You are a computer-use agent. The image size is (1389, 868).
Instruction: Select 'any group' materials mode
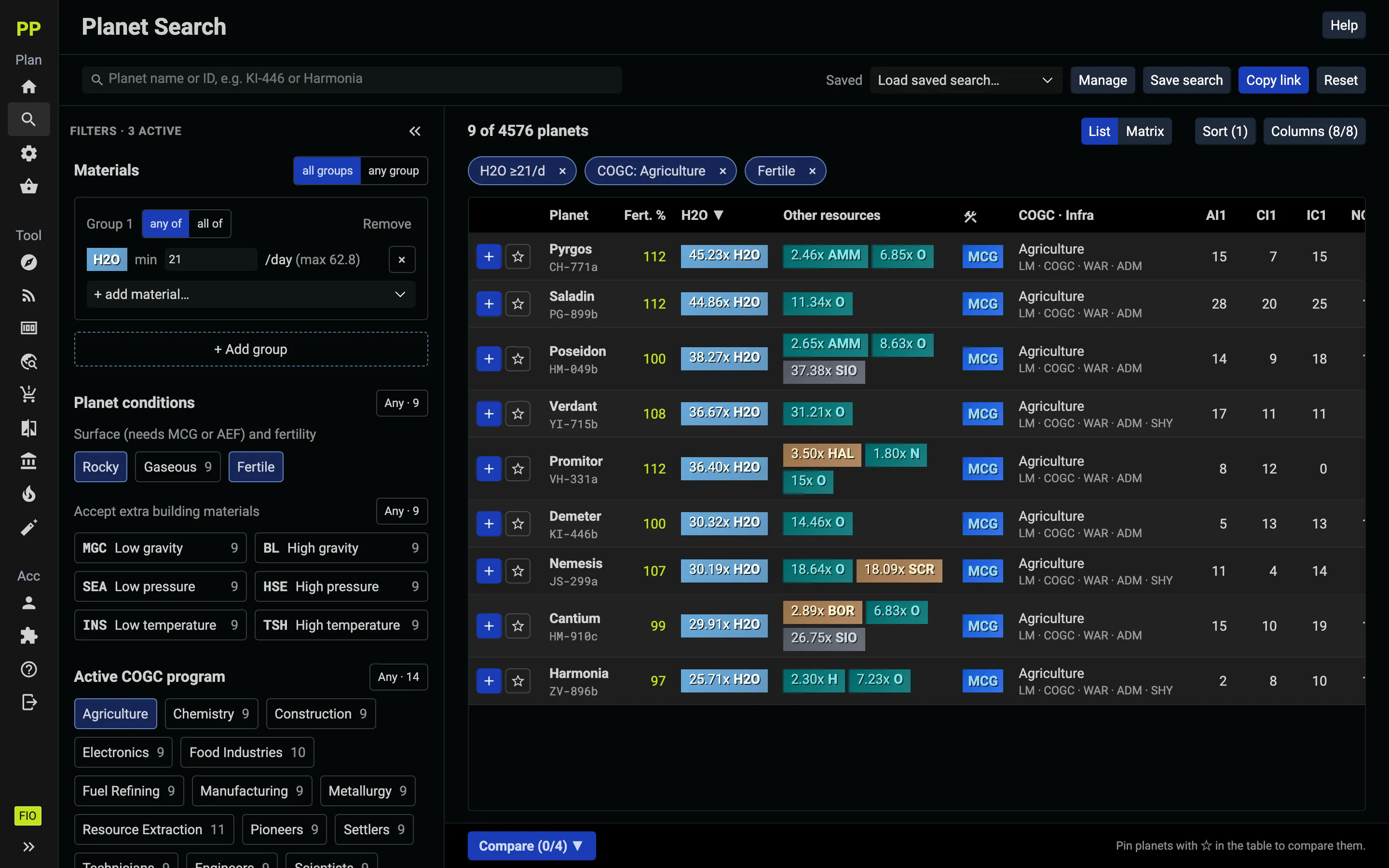coord(394,171)
